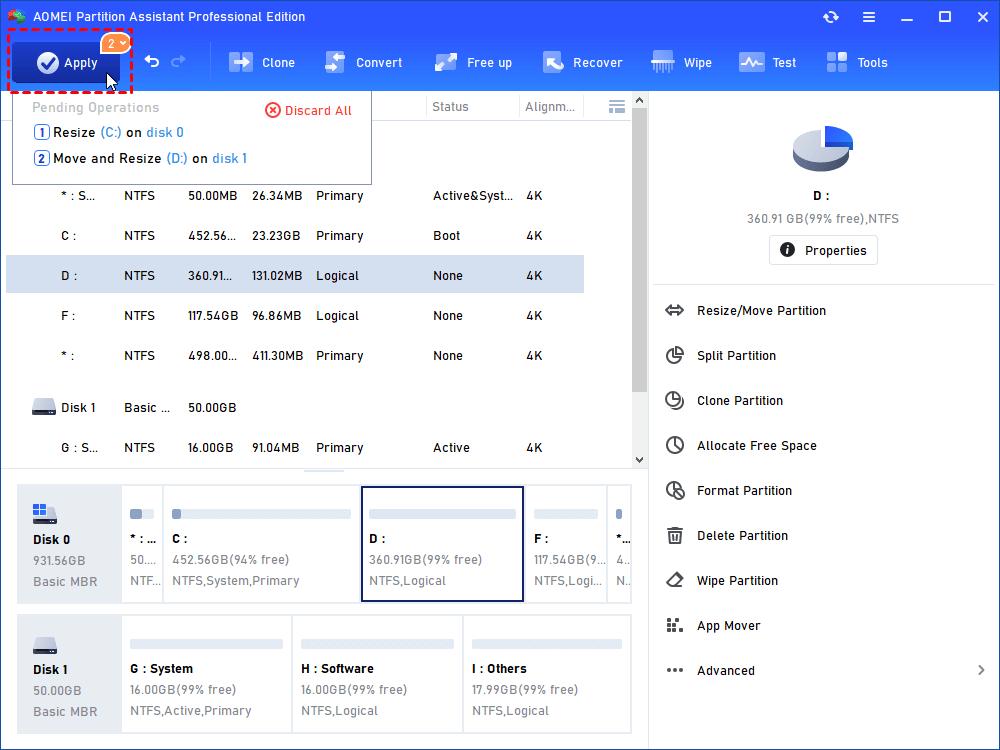Select I: Others block on Disk 1
The image size is (1000, 750).
tap(547, 673)
